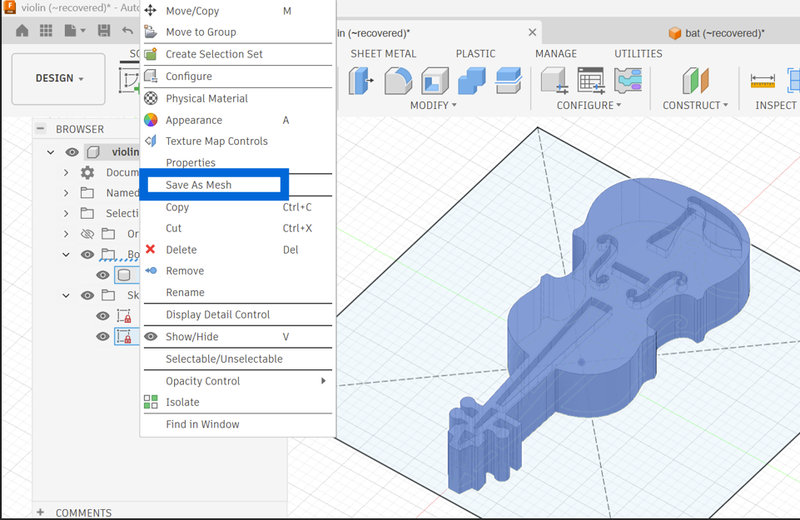Go to the Home icon in toolbar
The width and height of the screenshot is (800, 520).
(x=22, y=31)
